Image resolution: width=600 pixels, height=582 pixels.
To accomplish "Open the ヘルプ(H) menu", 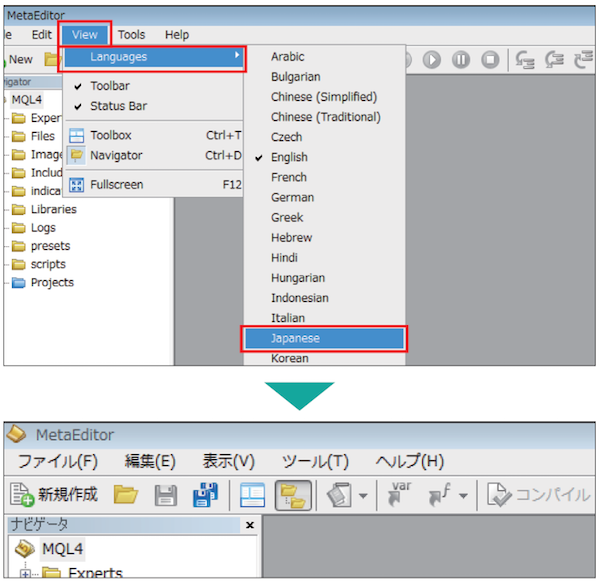I will click(410, 461).
